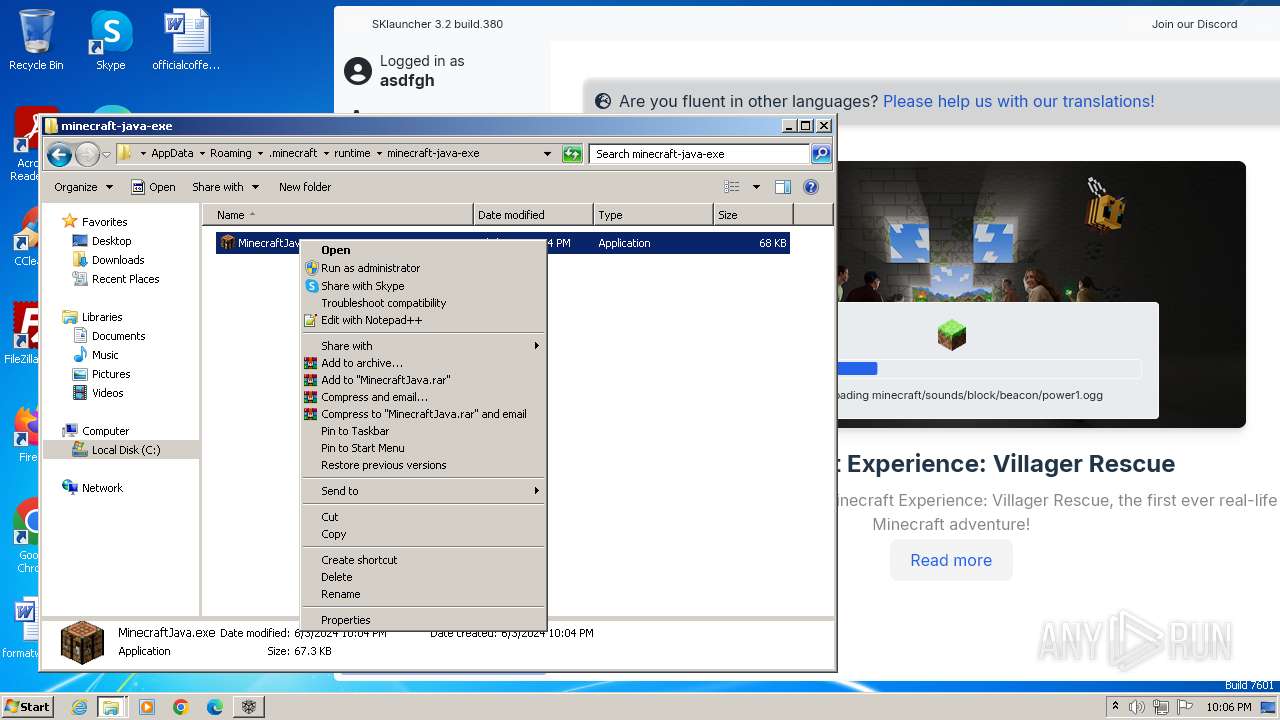Open the Share with toolbar dropdown
The height and width of the screenshot is (720, 1280).
click(225, 187)
